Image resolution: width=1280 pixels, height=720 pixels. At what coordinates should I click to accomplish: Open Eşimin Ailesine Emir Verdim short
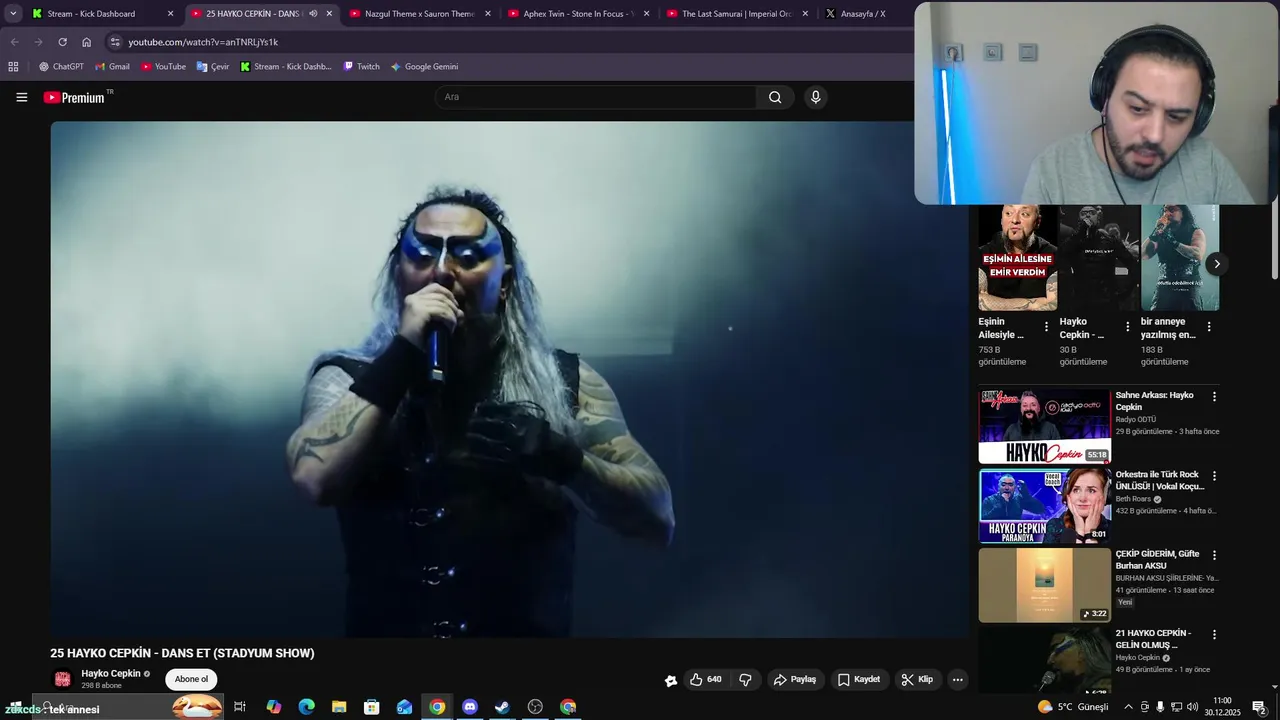click(1018, 258)
